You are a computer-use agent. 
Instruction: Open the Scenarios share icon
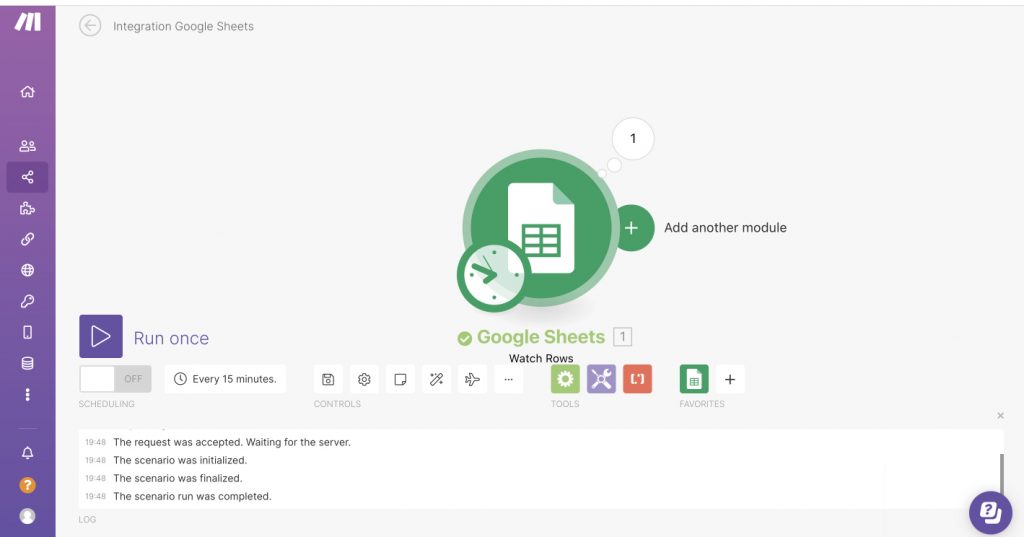pos(27,177)
